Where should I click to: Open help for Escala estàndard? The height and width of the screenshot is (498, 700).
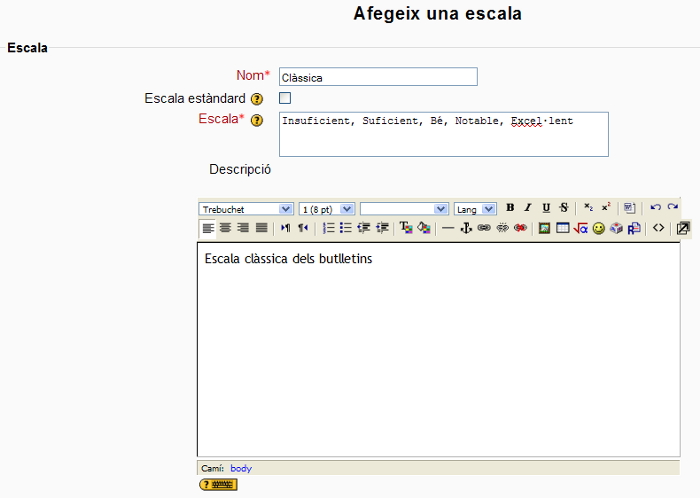[257, 99]
